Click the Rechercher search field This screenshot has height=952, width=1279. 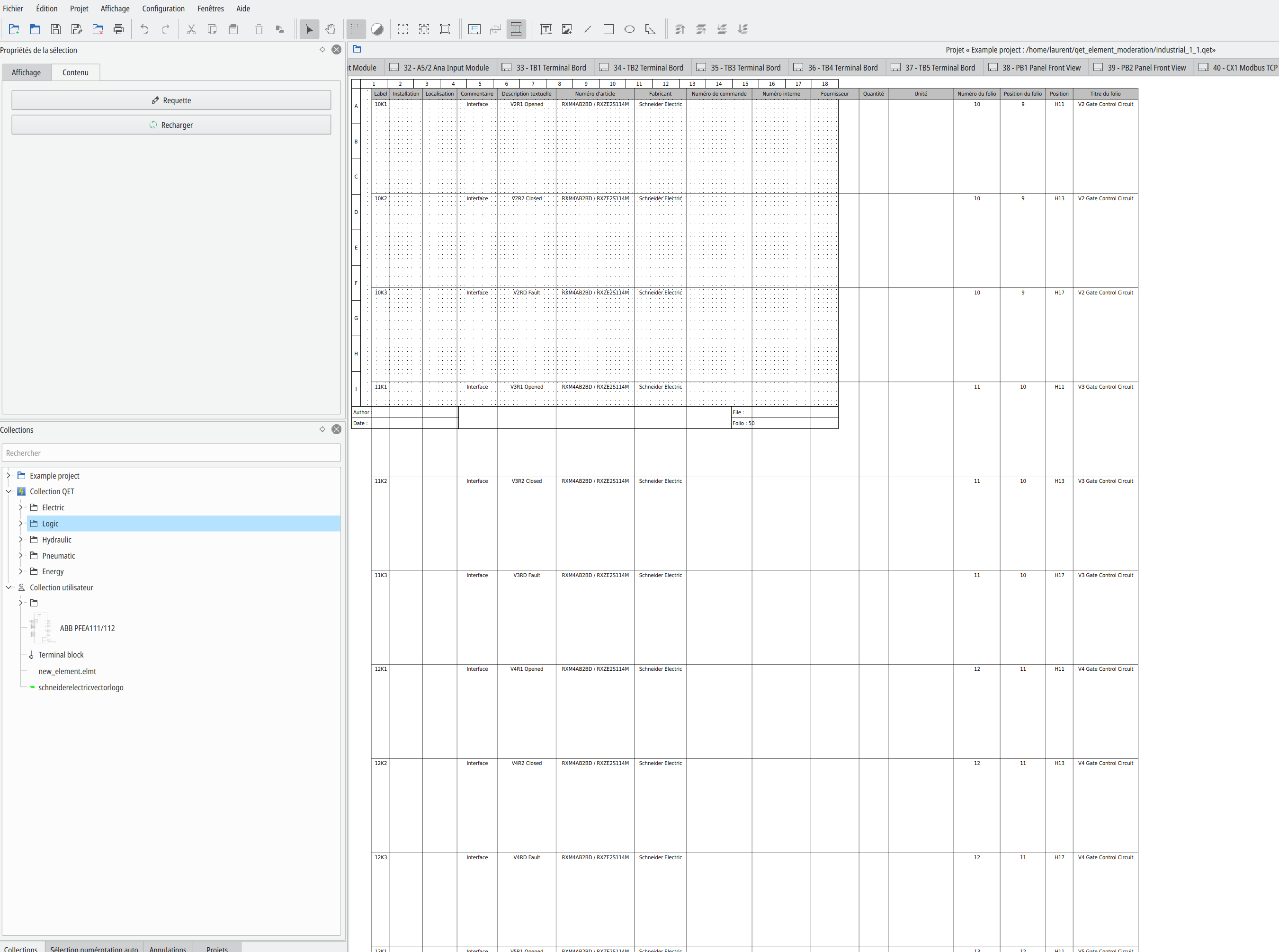171,453
